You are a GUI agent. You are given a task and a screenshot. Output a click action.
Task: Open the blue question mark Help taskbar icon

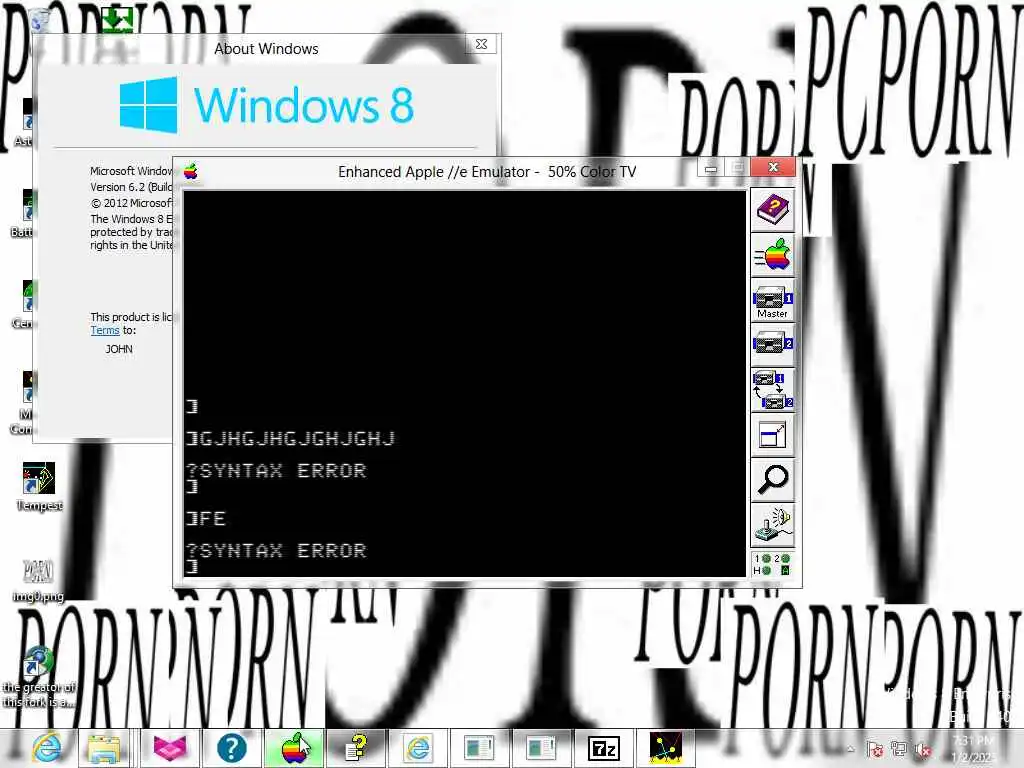[231, 748]
